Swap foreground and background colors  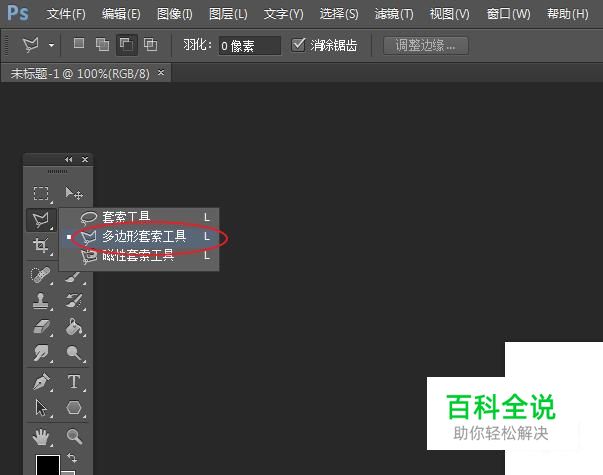coord(72,457)
